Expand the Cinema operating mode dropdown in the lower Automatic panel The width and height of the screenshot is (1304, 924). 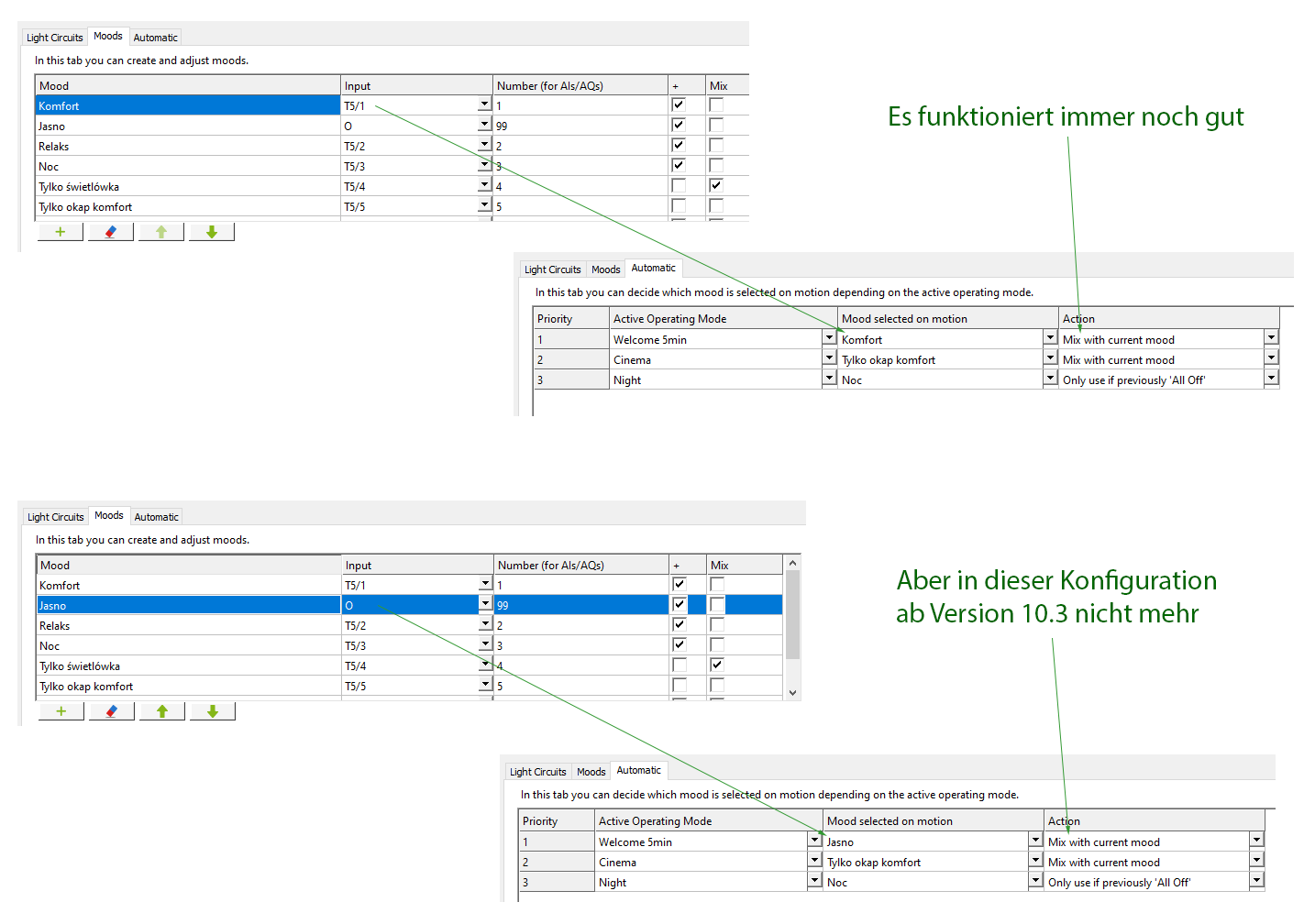point(814,862)
